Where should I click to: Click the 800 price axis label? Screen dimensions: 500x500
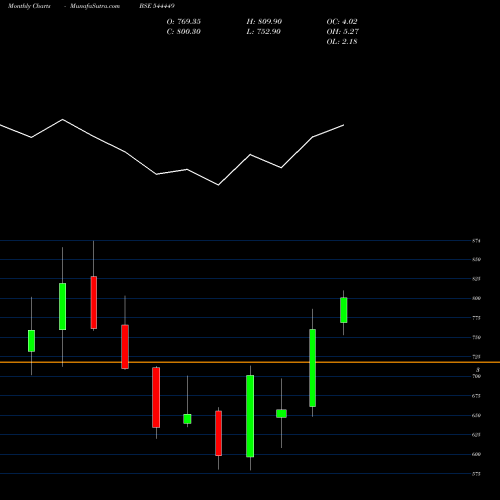(476, 298)
